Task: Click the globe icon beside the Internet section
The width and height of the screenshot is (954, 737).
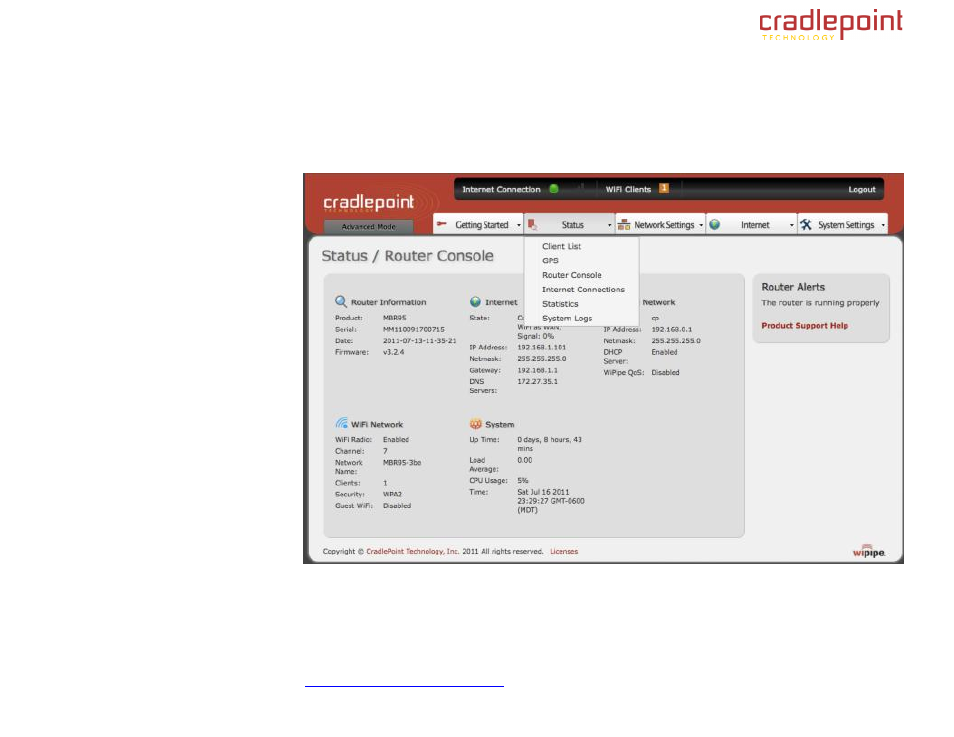Action: click(x=475, y=301)
